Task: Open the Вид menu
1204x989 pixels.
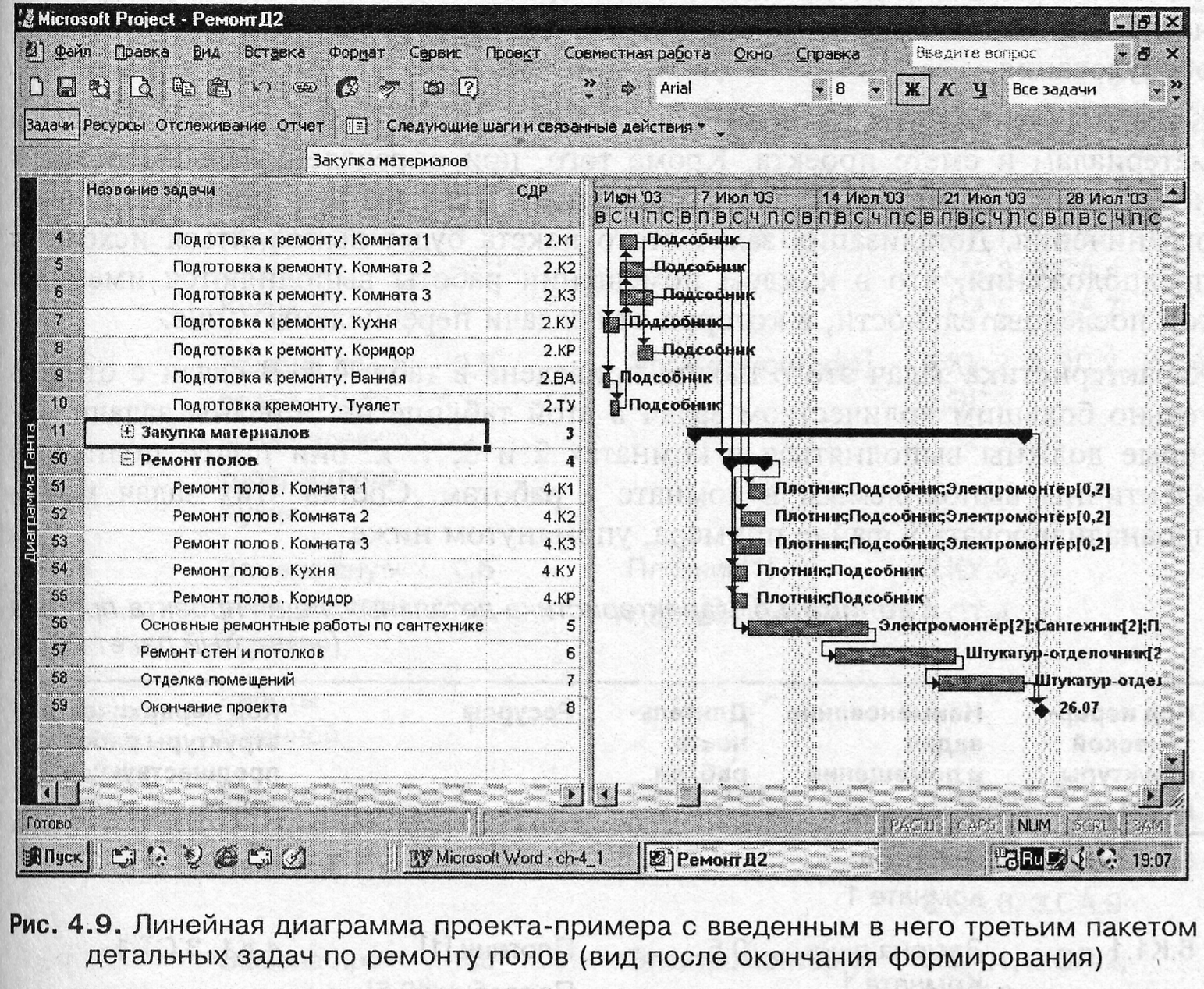Action: [x=206, y=53]
